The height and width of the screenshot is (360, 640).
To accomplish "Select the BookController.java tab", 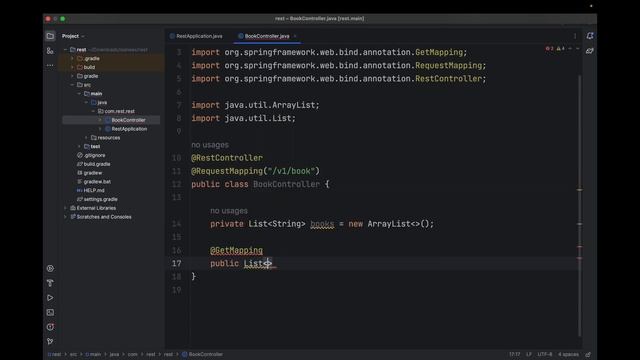I will click(x=267, y=36).
